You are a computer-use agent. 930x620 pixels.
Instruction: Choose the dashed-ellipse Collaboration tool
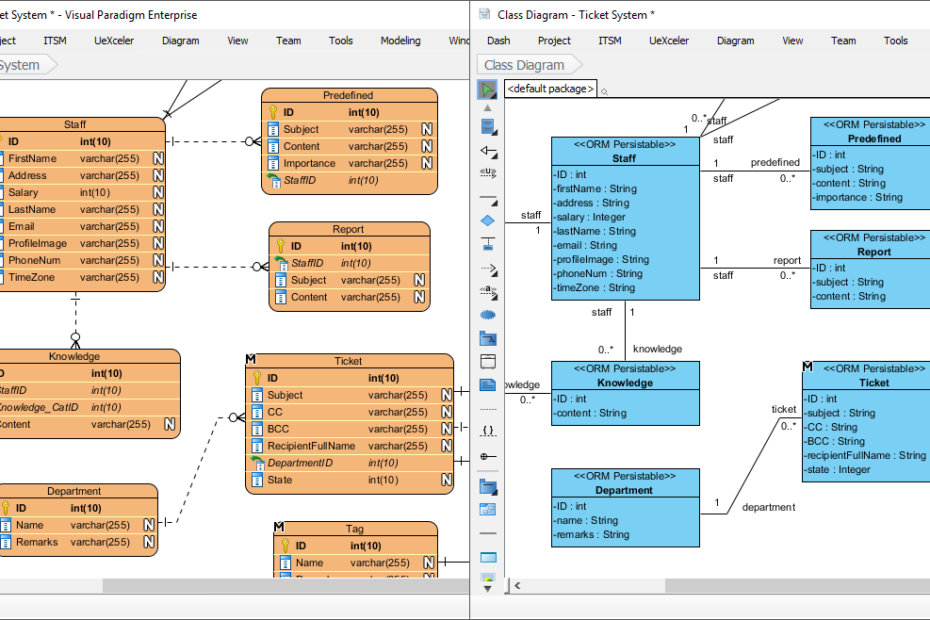(x=487, y=315)
